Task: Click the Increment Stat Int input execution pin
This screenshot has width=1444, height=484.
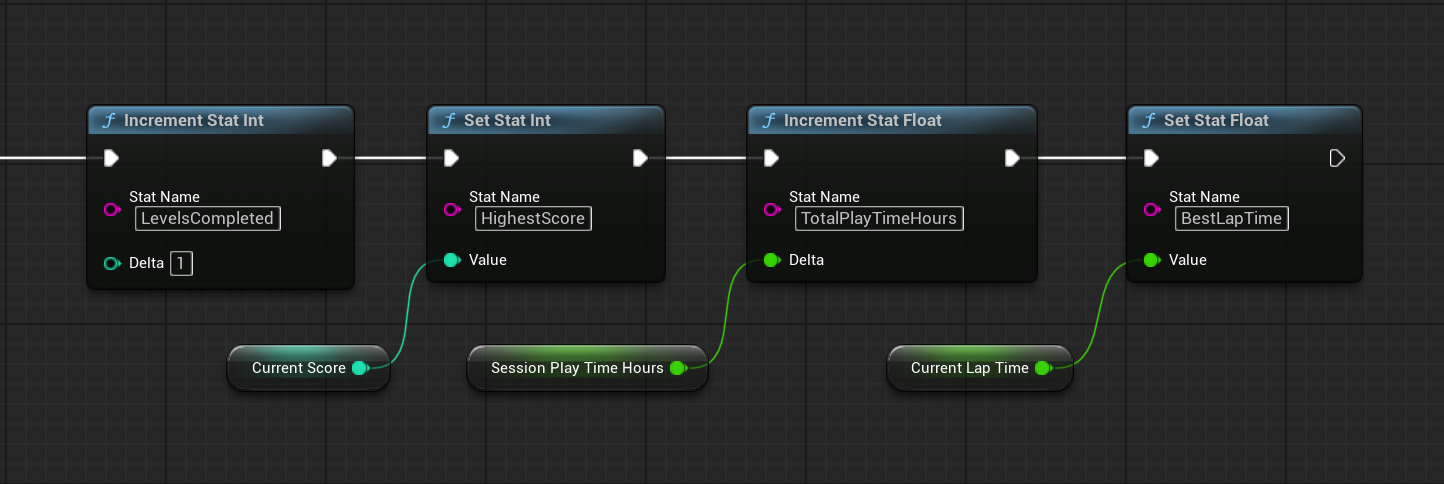Action: [x=111, y=158]
